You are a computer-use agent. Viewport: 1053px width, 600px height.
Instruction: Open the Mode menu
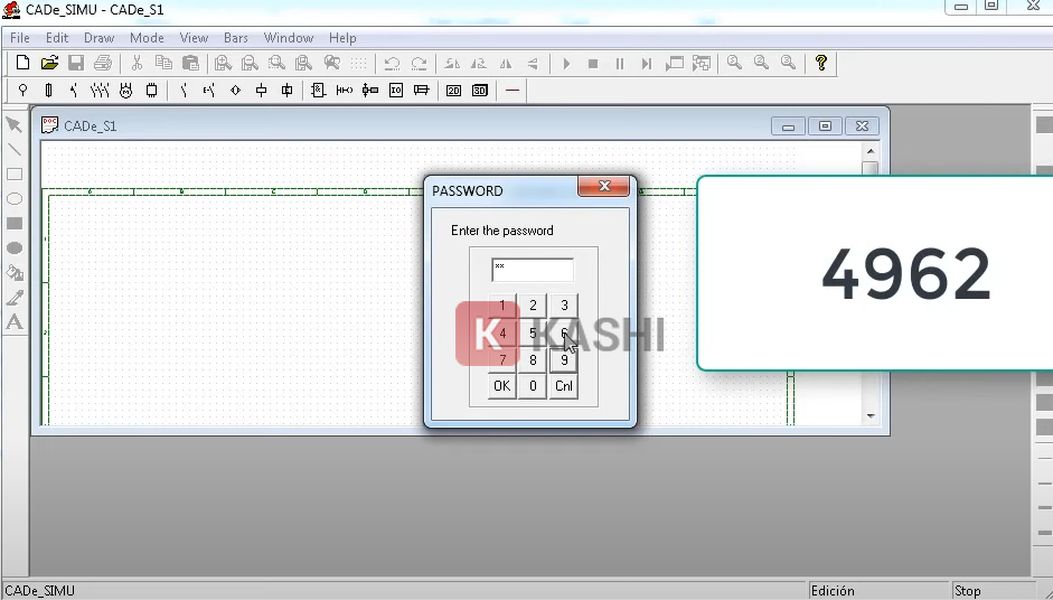[x=147, y=38]
